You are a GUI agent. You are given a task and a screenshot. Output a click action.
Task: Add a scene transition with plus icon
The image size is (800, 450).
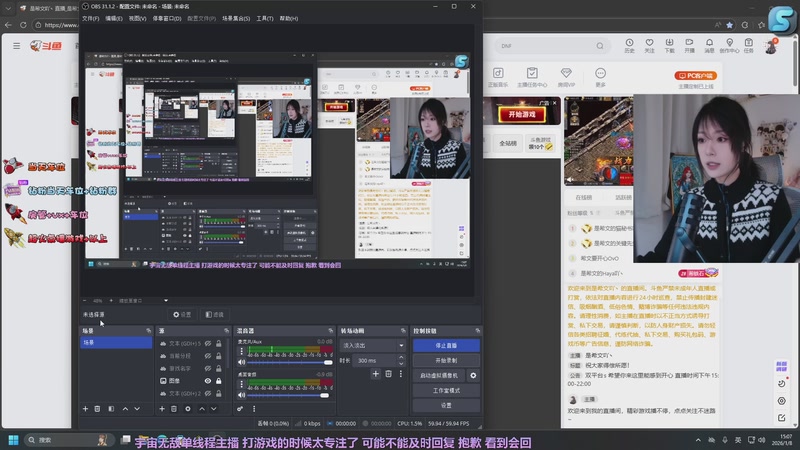tap(376, 374)
